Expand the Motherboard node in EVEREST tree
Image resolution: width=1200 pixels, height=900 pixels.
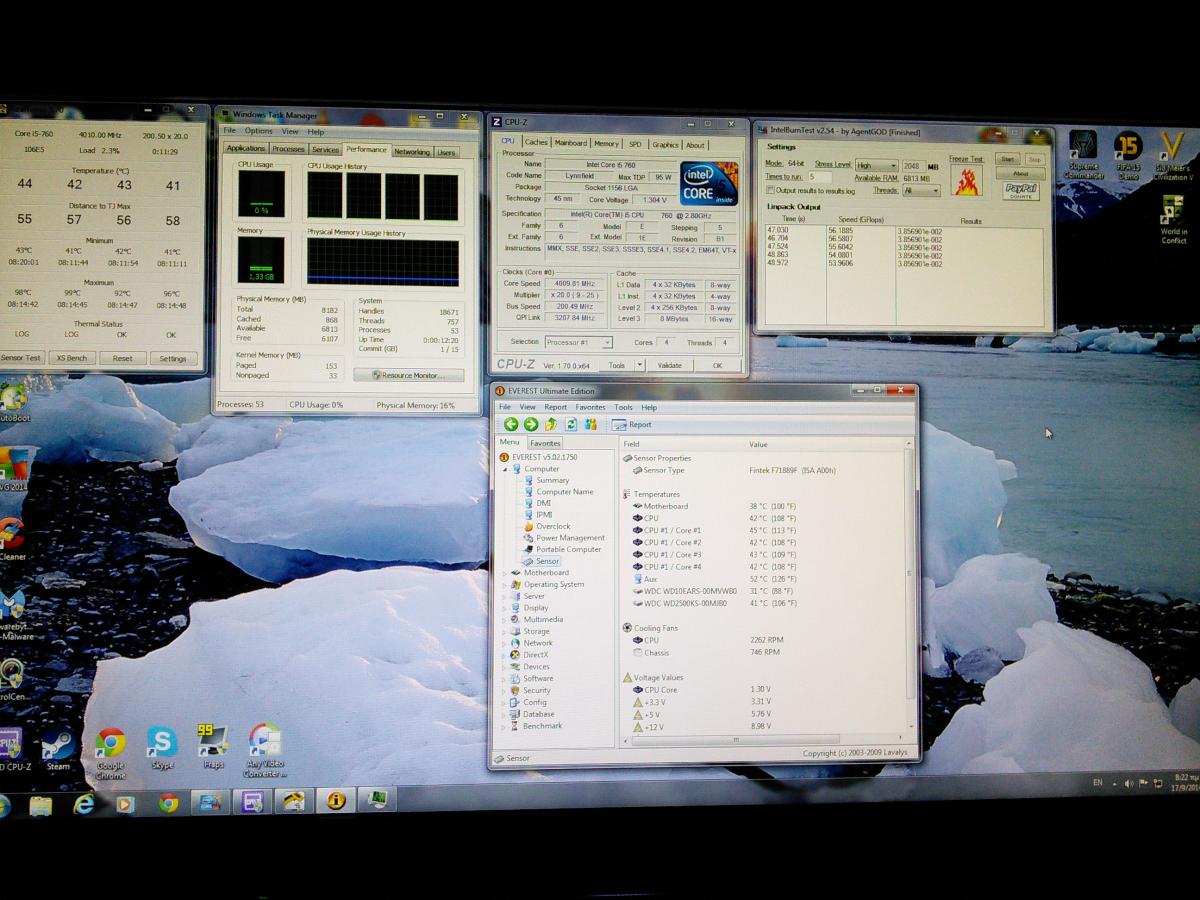pos(505,573)
